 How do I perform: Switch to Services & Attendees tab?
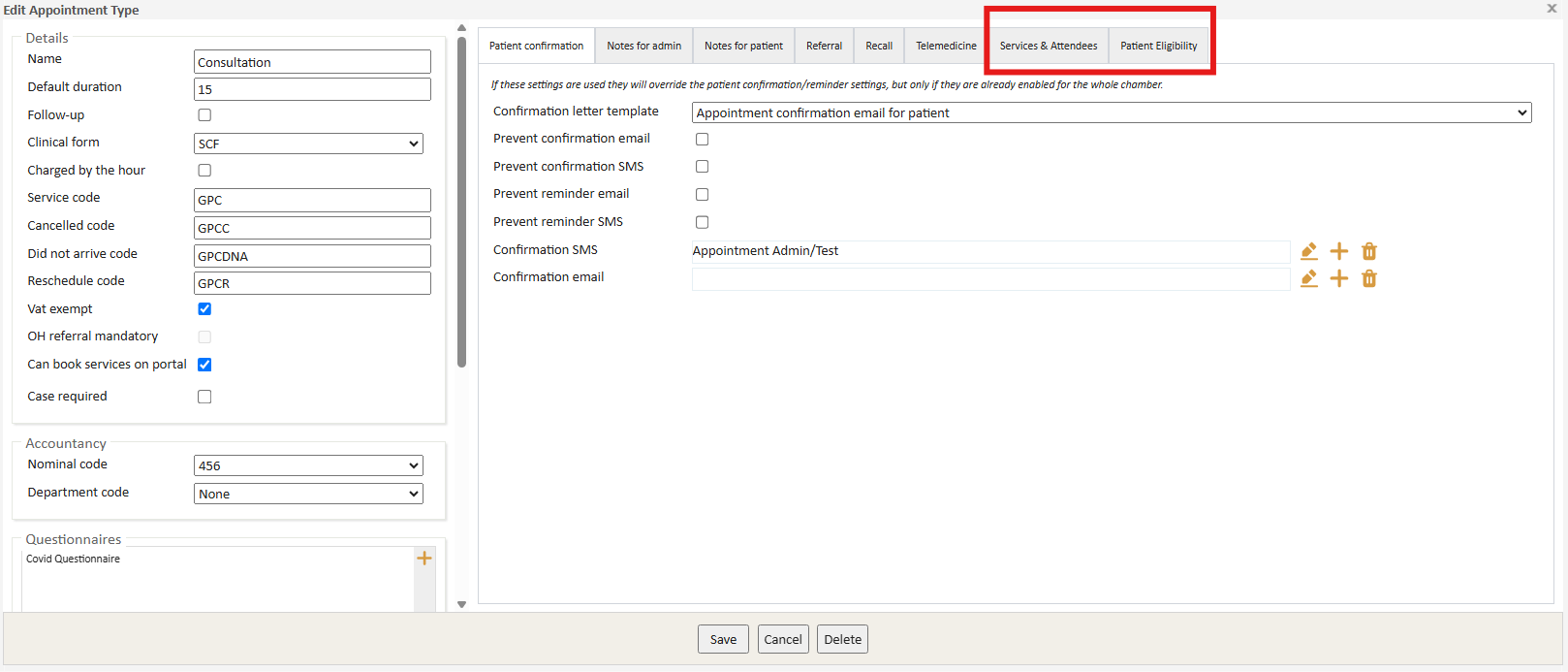(x=1048, y=46)
